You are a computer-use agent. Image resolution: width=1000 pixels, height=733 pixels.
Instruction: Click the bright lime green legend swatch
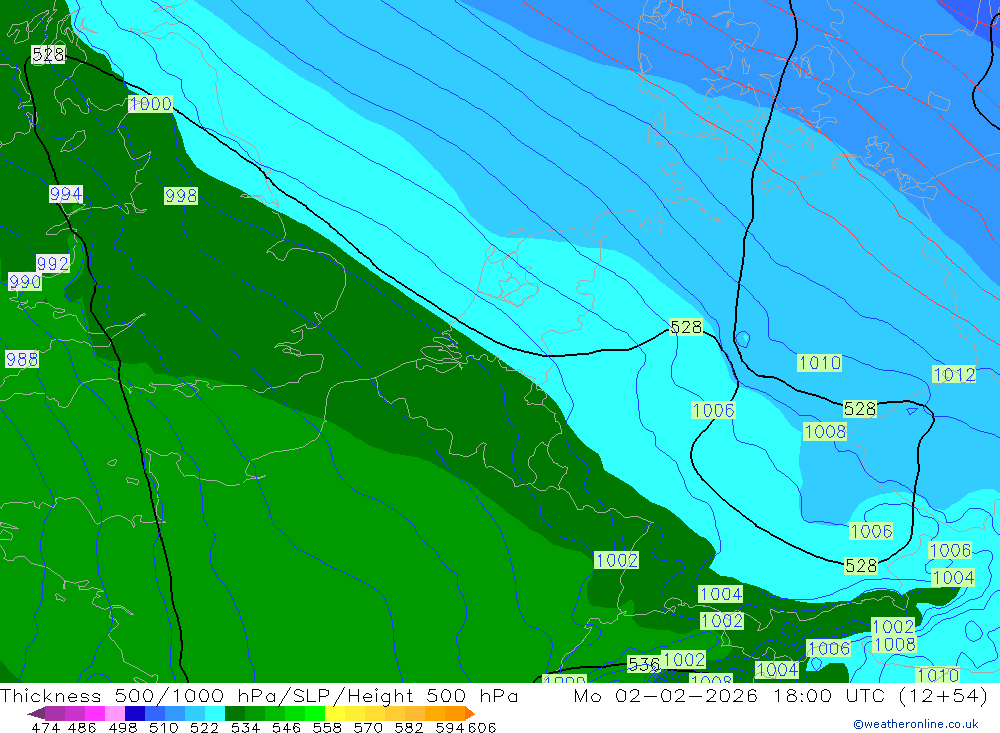point(315,713)
